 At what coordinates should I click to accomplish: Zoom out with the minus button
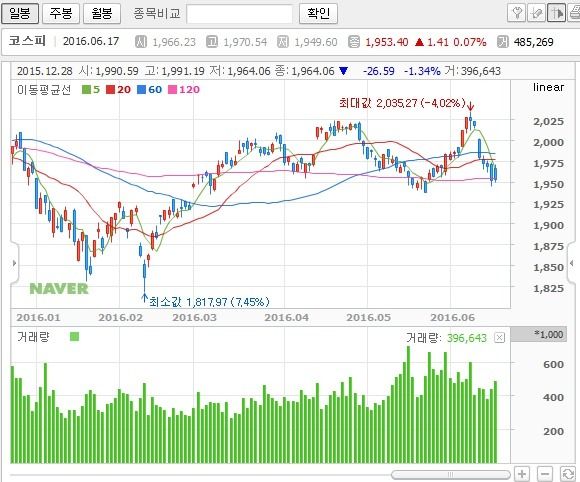click(x=545, y=474)
